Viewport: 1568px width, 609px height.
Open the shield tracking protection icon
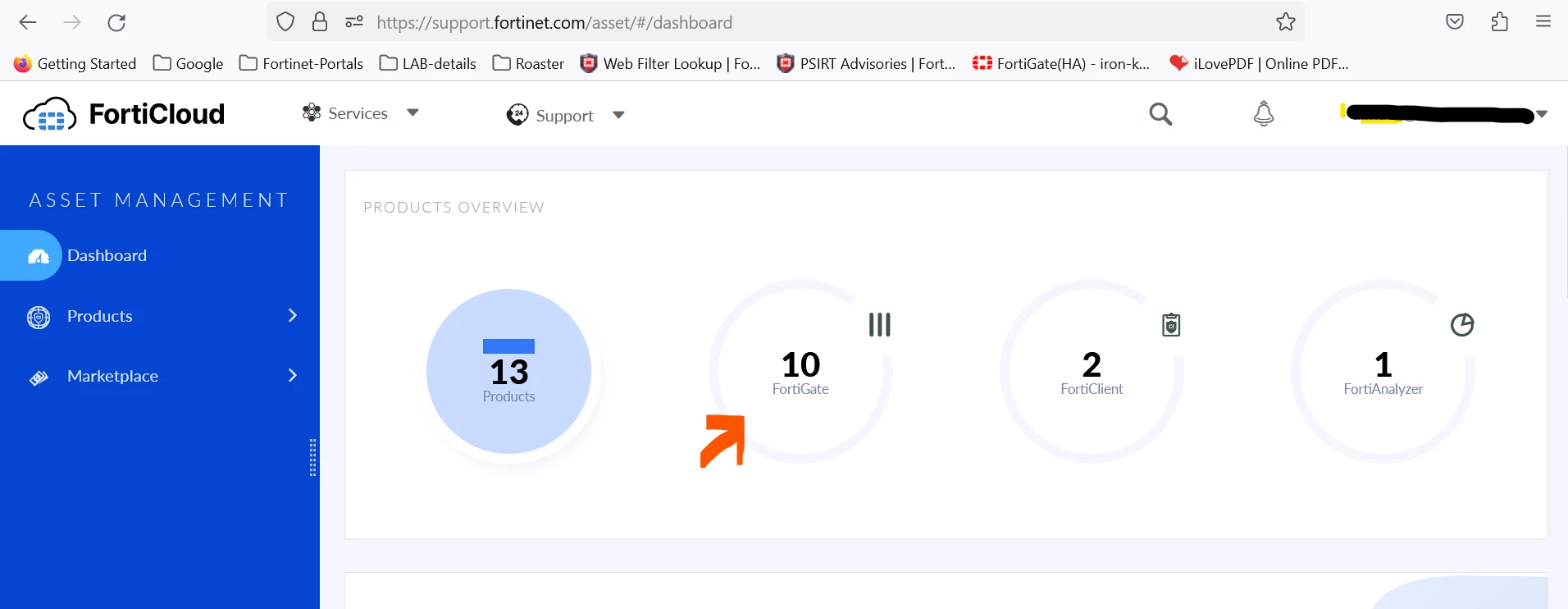[285, 22]
